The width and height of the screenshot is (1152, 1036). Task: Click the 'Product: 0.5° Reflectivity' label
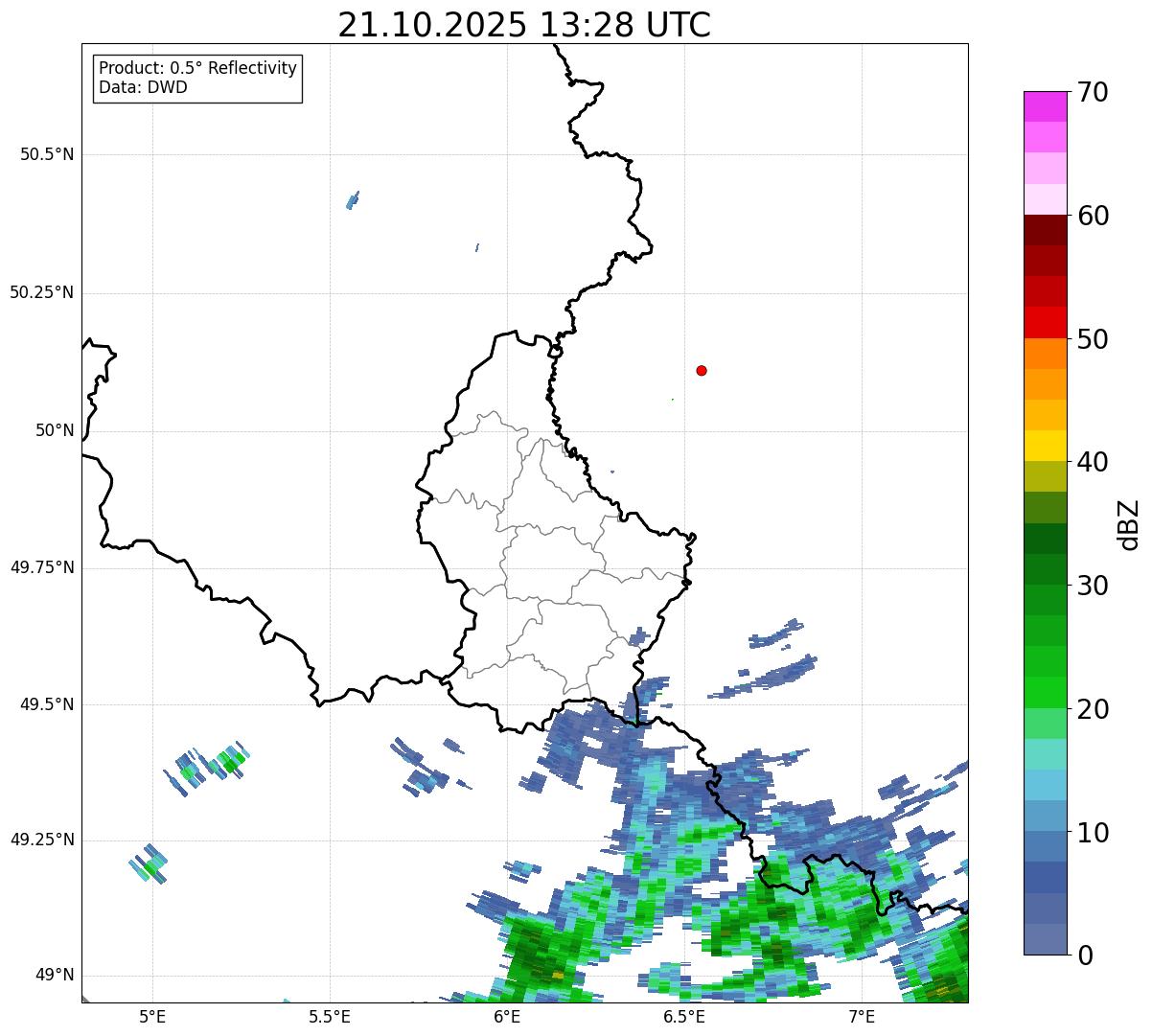[x=197, y=69]
